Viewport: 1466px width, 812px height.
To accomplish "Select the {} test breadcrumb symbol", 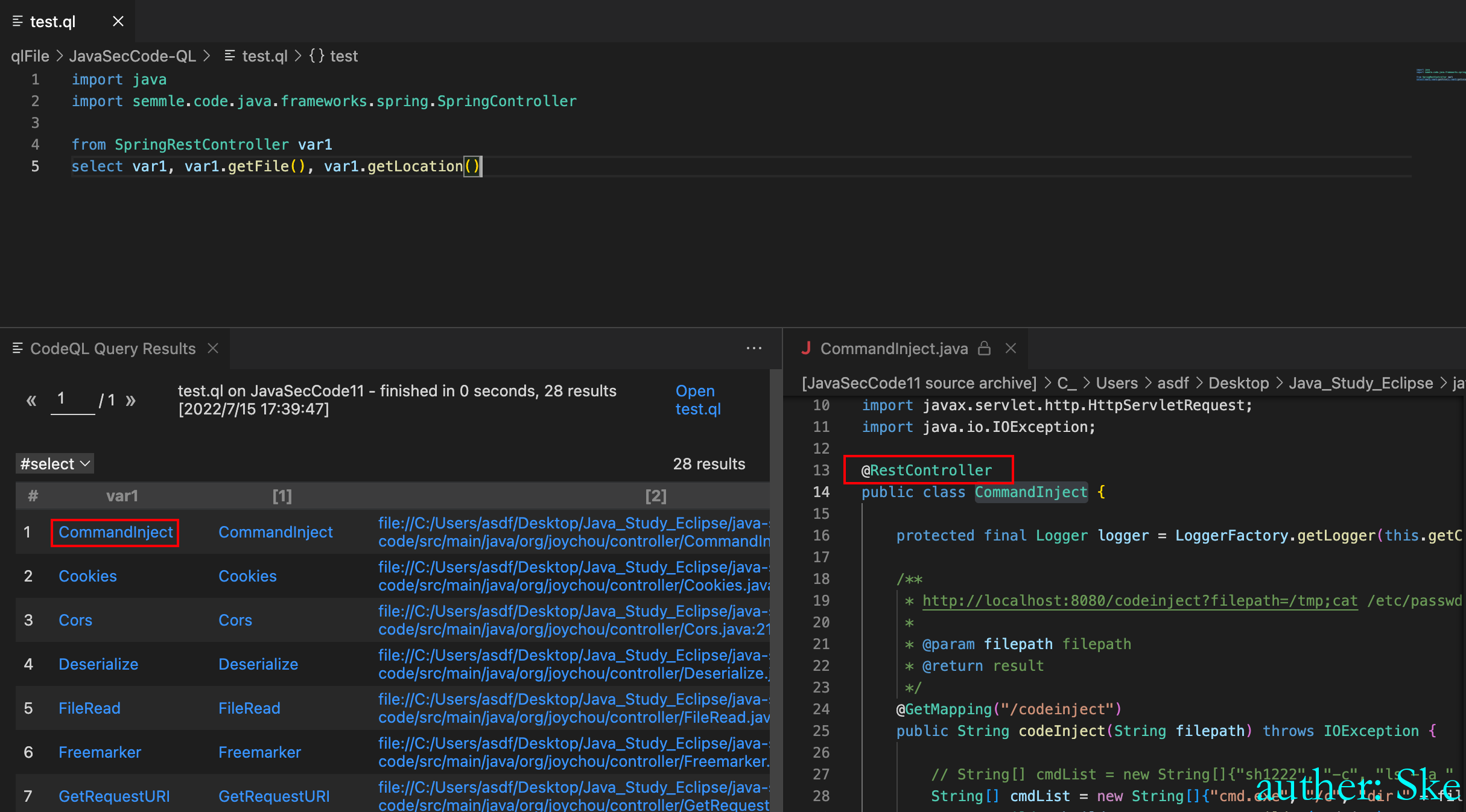I will (334, 56).
